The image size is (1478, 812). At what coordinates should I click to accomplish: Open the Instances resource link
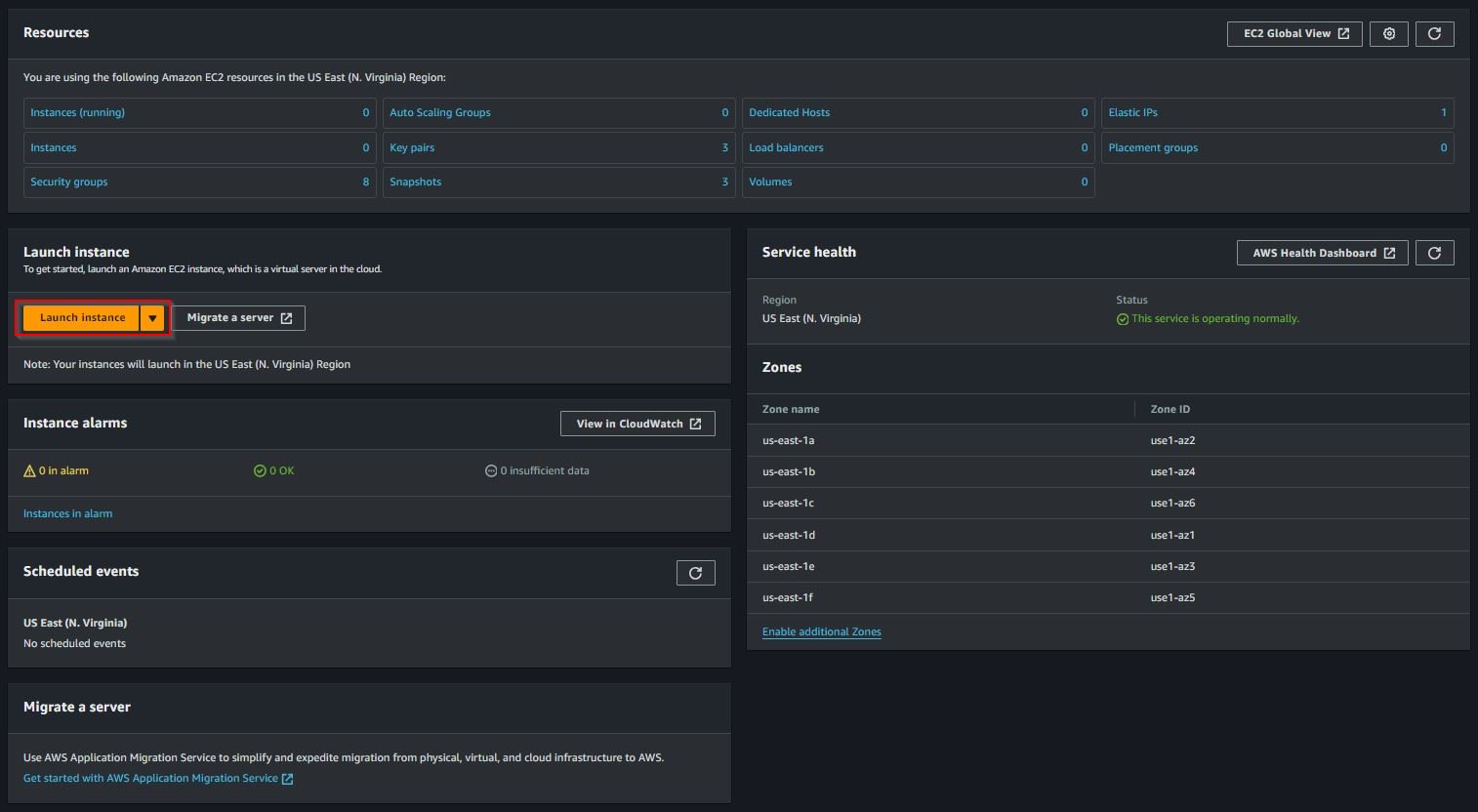point(54,147)
